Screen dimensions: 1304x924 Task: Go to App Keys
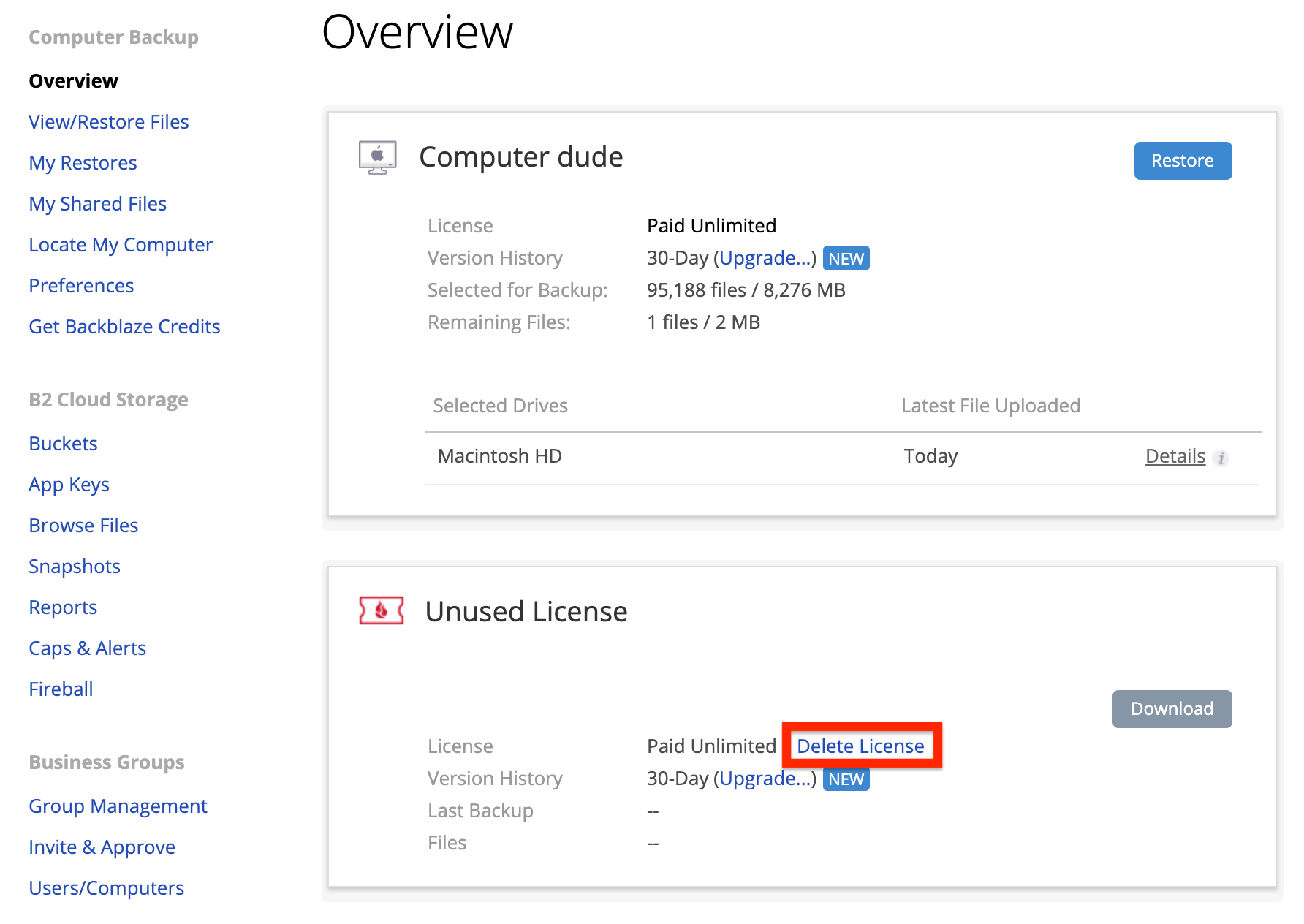(69, 485)
